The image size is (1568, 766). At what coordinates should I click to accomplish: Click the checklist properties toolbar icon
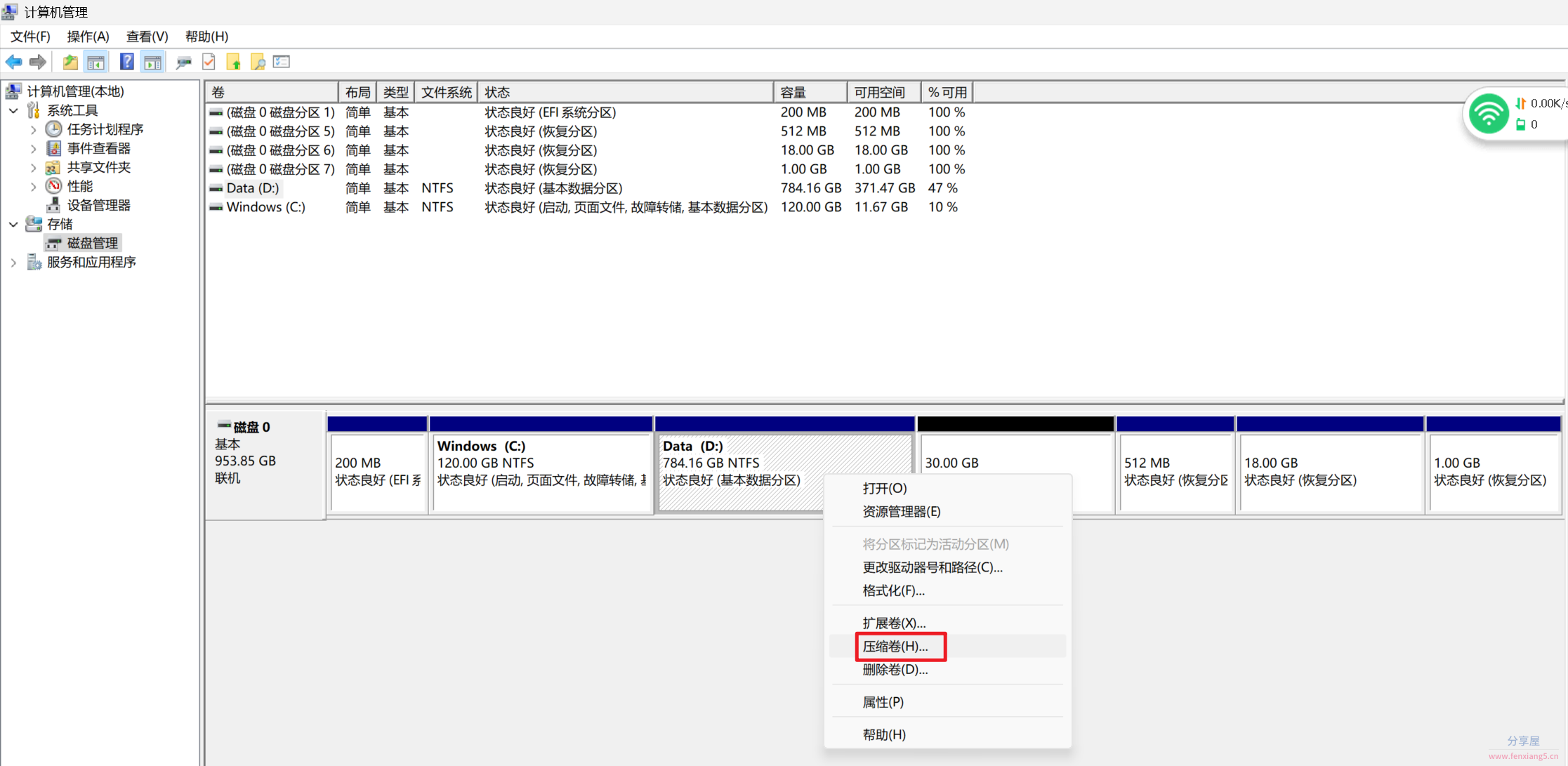[282, 62]
